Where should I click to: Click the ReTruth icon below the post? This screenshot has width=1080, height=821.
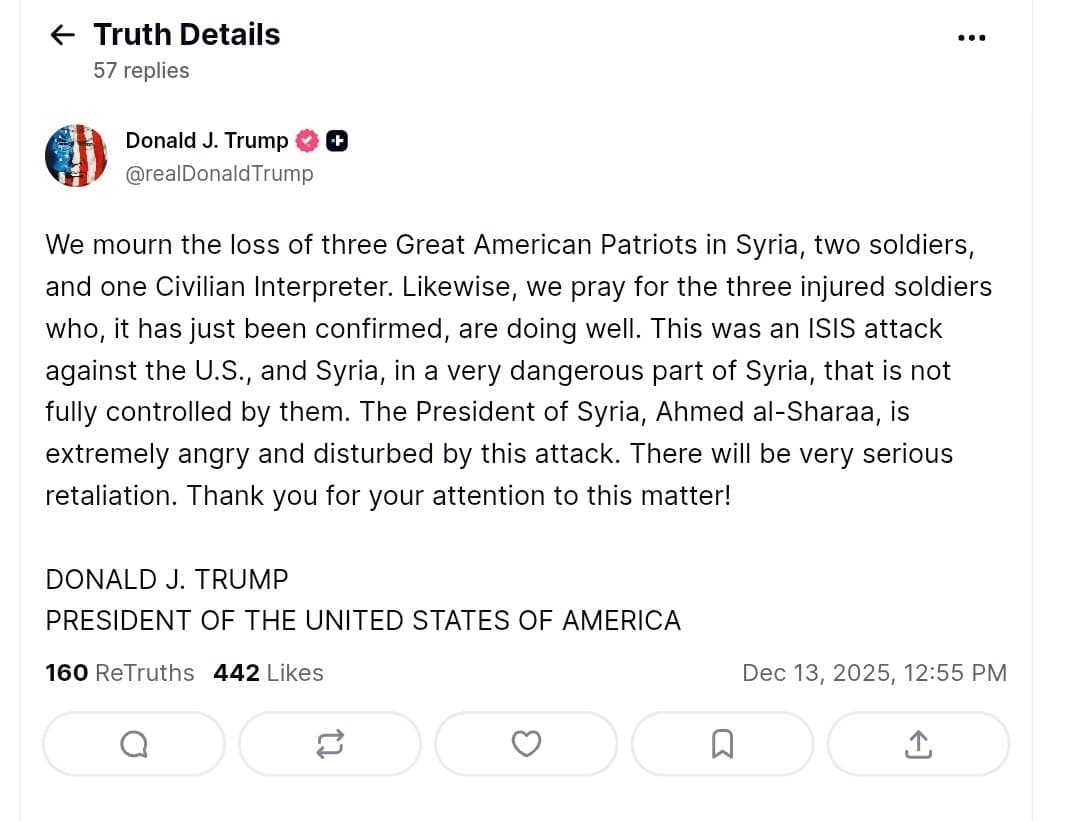click(x=329, y=744)
